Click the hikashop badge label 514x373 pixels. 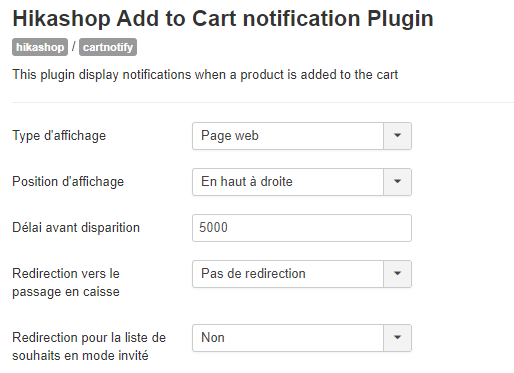pos(40,47)
